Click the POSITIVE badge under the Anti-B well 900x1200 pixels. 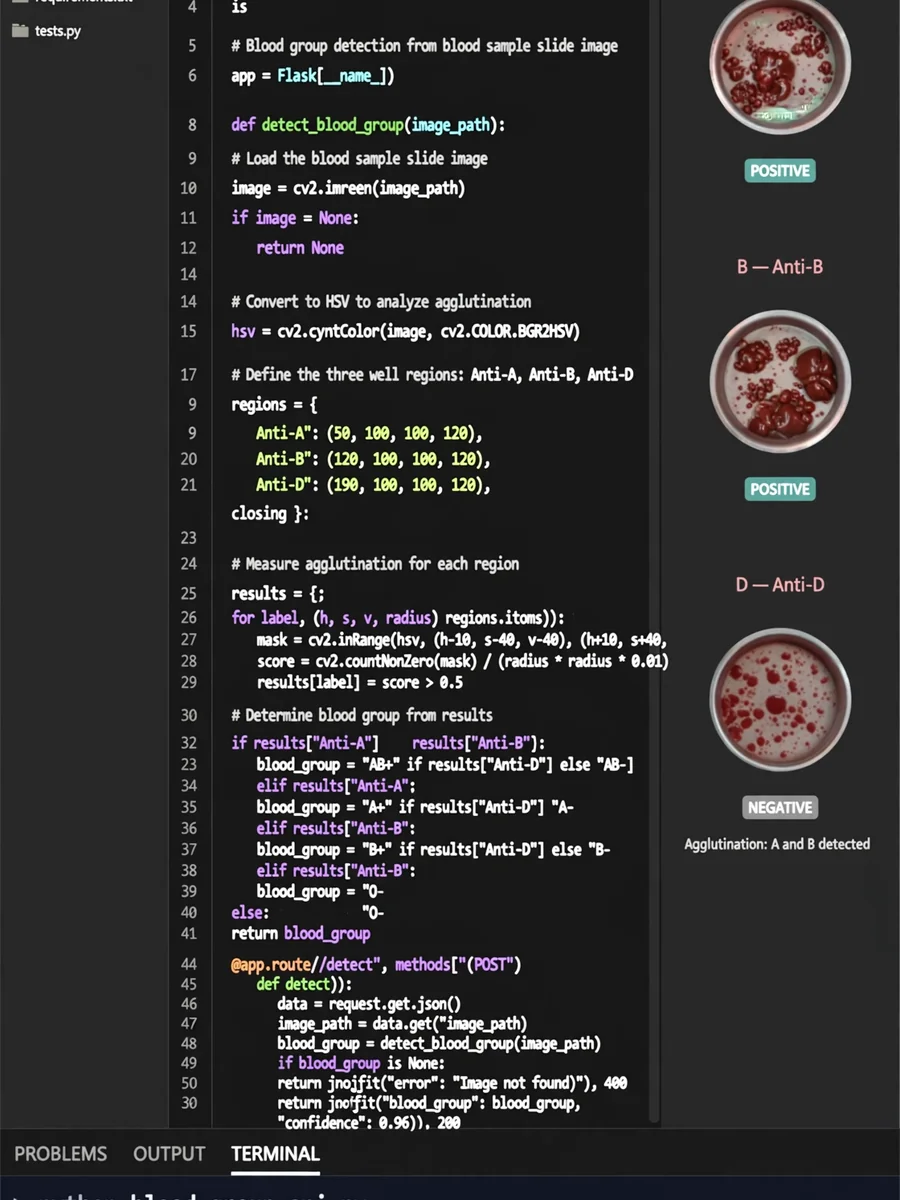pyautogui.click(x=780, y=489)
